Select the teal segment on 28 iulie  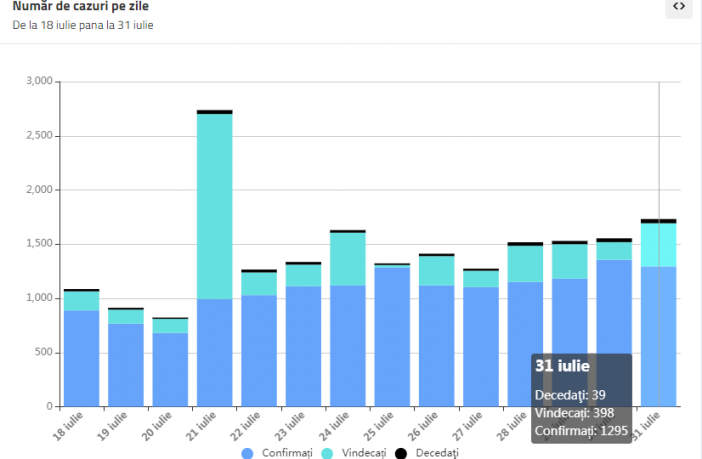pos(525,263)
